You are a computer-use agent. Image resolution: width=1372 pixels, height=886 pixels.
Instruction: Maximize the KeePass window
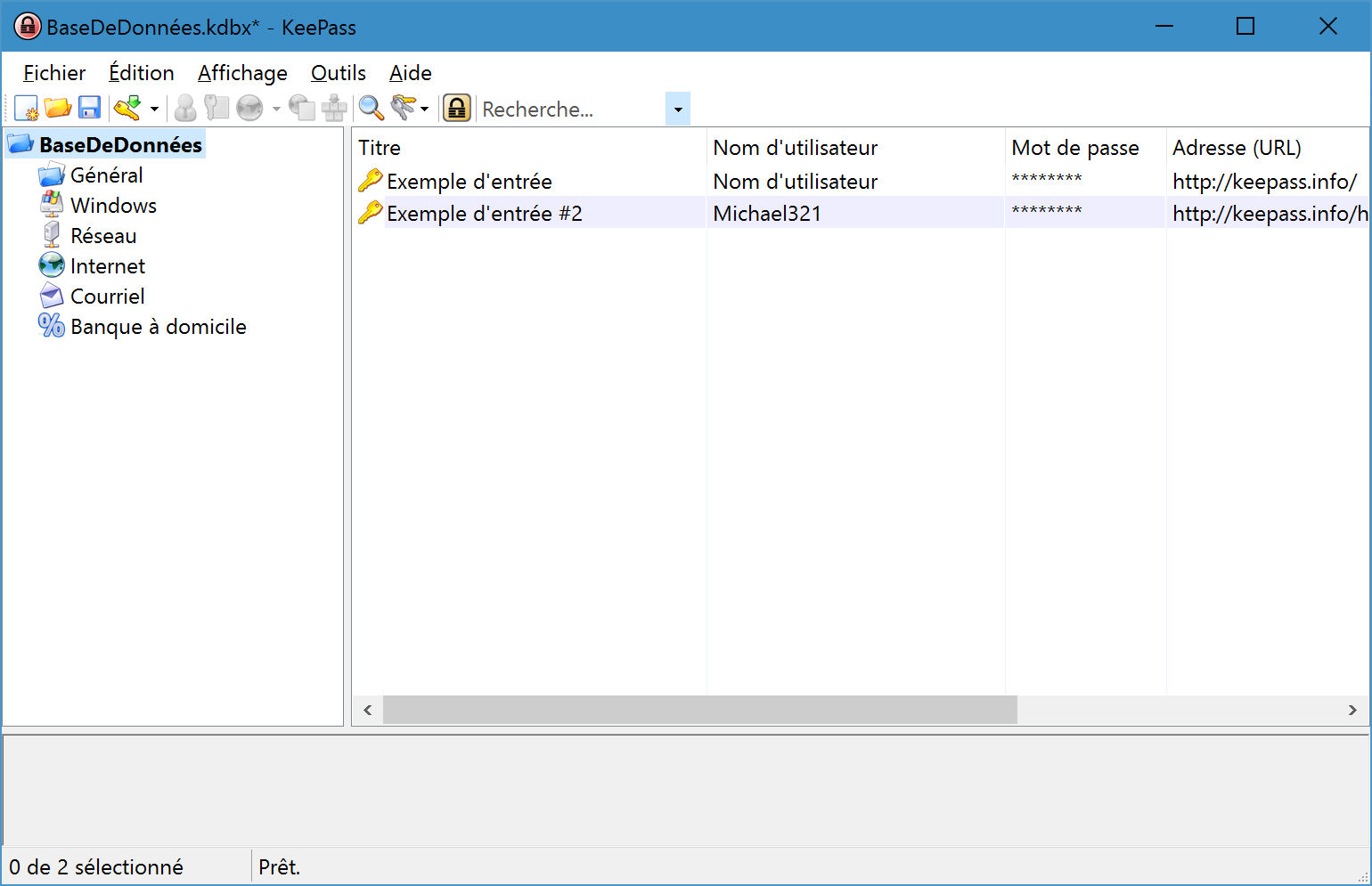pos(1245,26)
